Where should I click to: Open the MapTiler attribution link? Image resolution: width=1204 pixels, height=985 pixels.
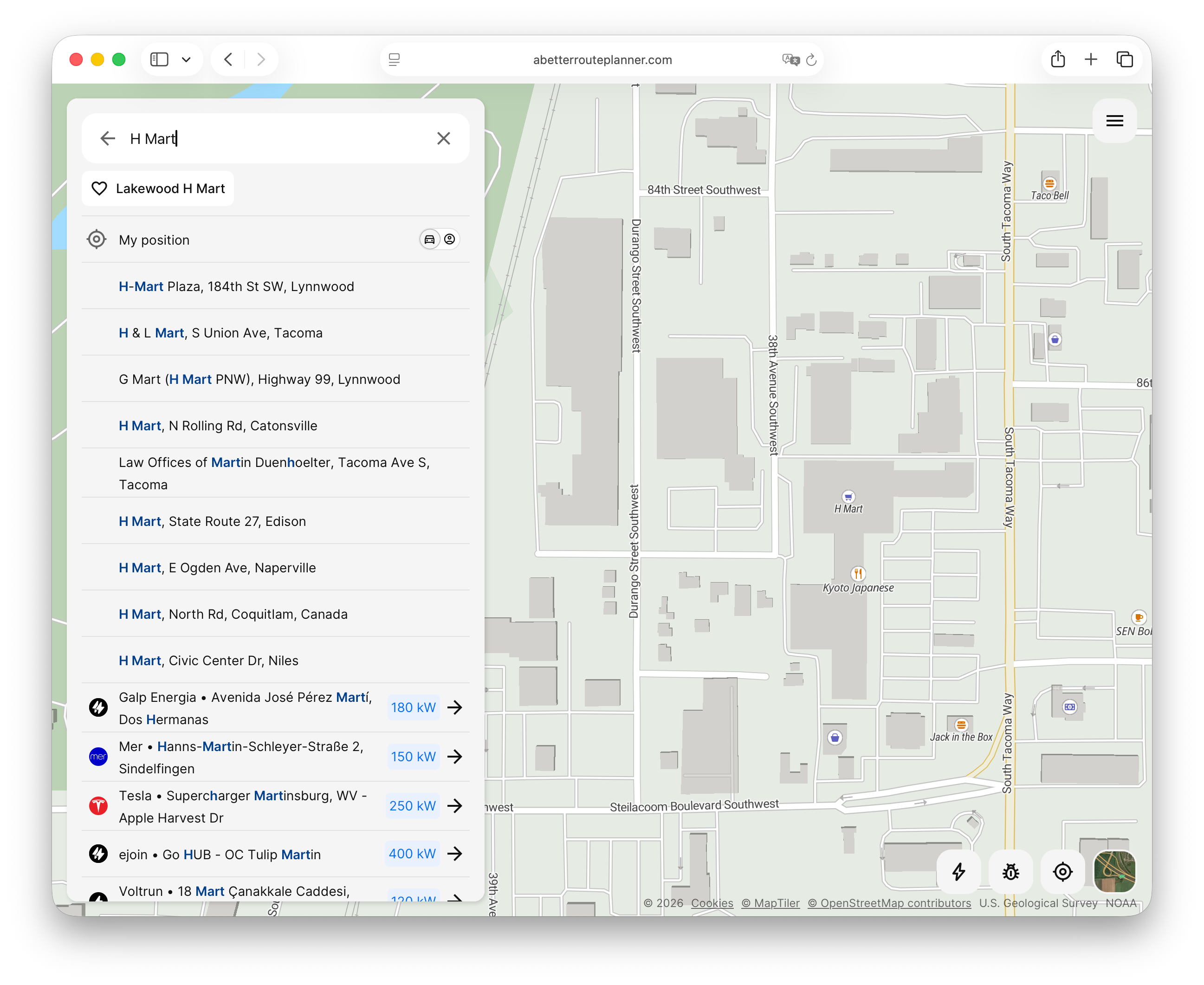click(x=770, y=903)
